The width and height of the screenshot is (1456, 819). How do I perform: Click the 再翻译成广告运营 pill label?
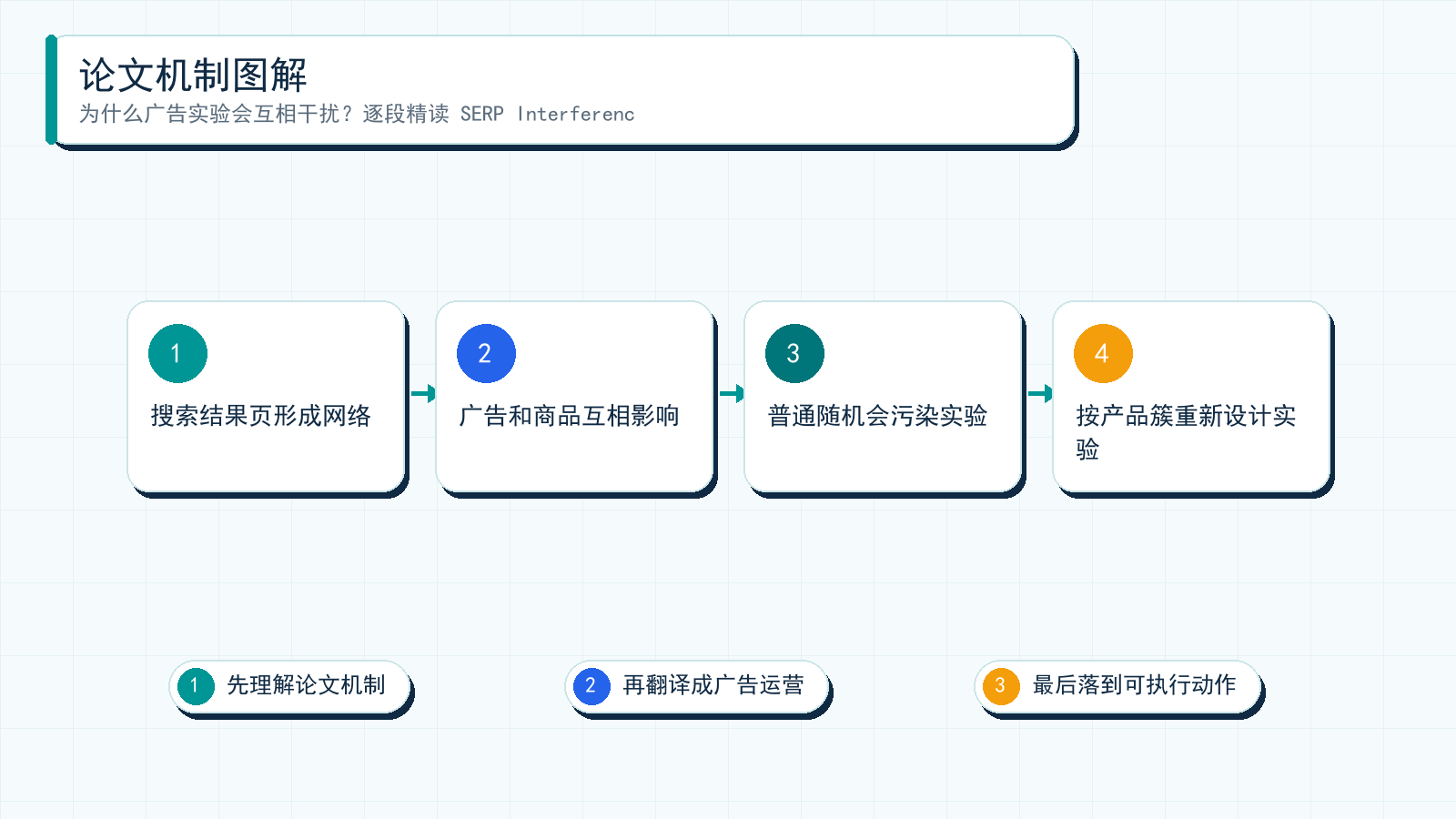713,685
